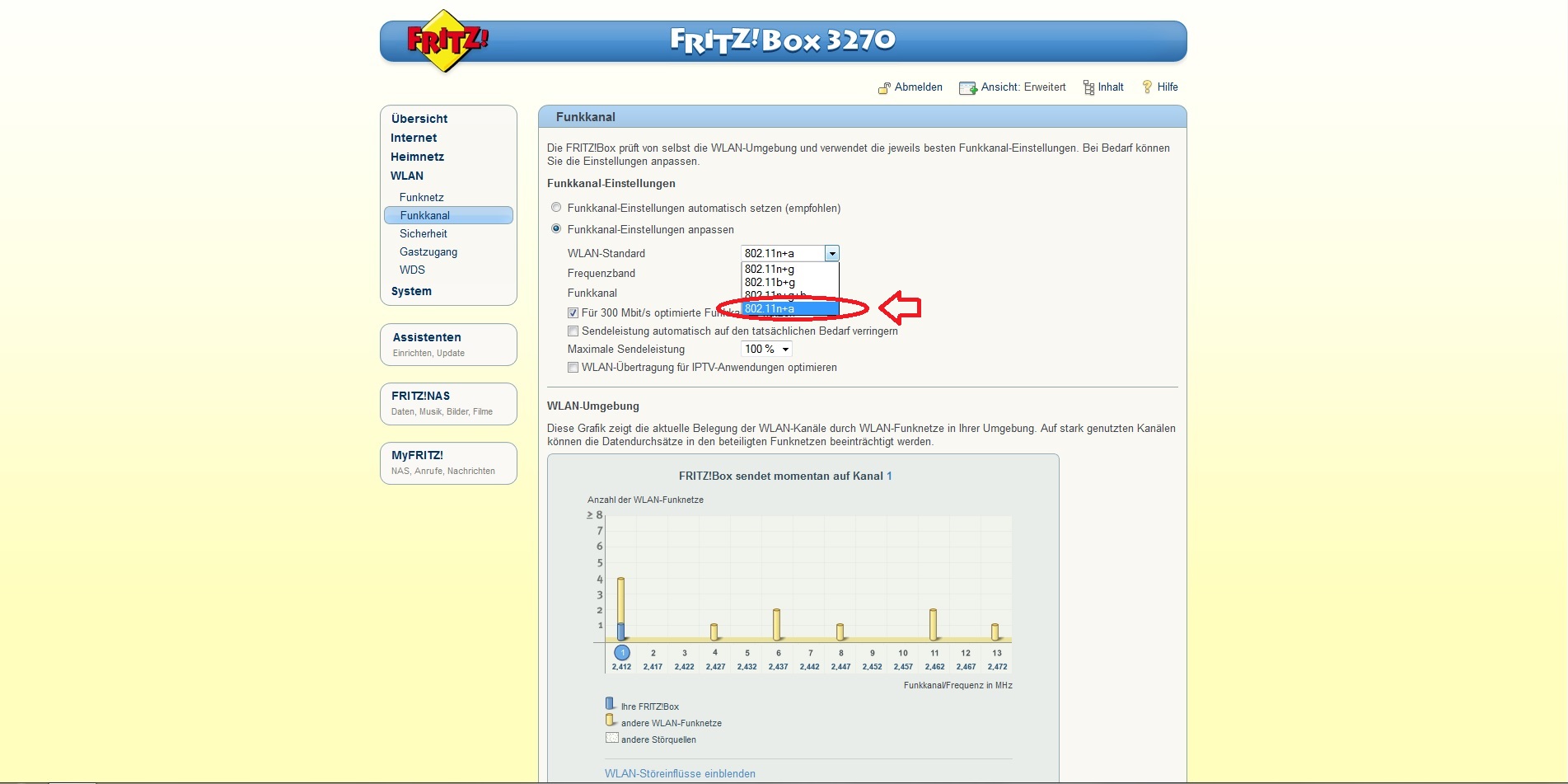Go to the Sicherheit submenu
This screenshot has width=1568, height=784.
tap(424, 233)
